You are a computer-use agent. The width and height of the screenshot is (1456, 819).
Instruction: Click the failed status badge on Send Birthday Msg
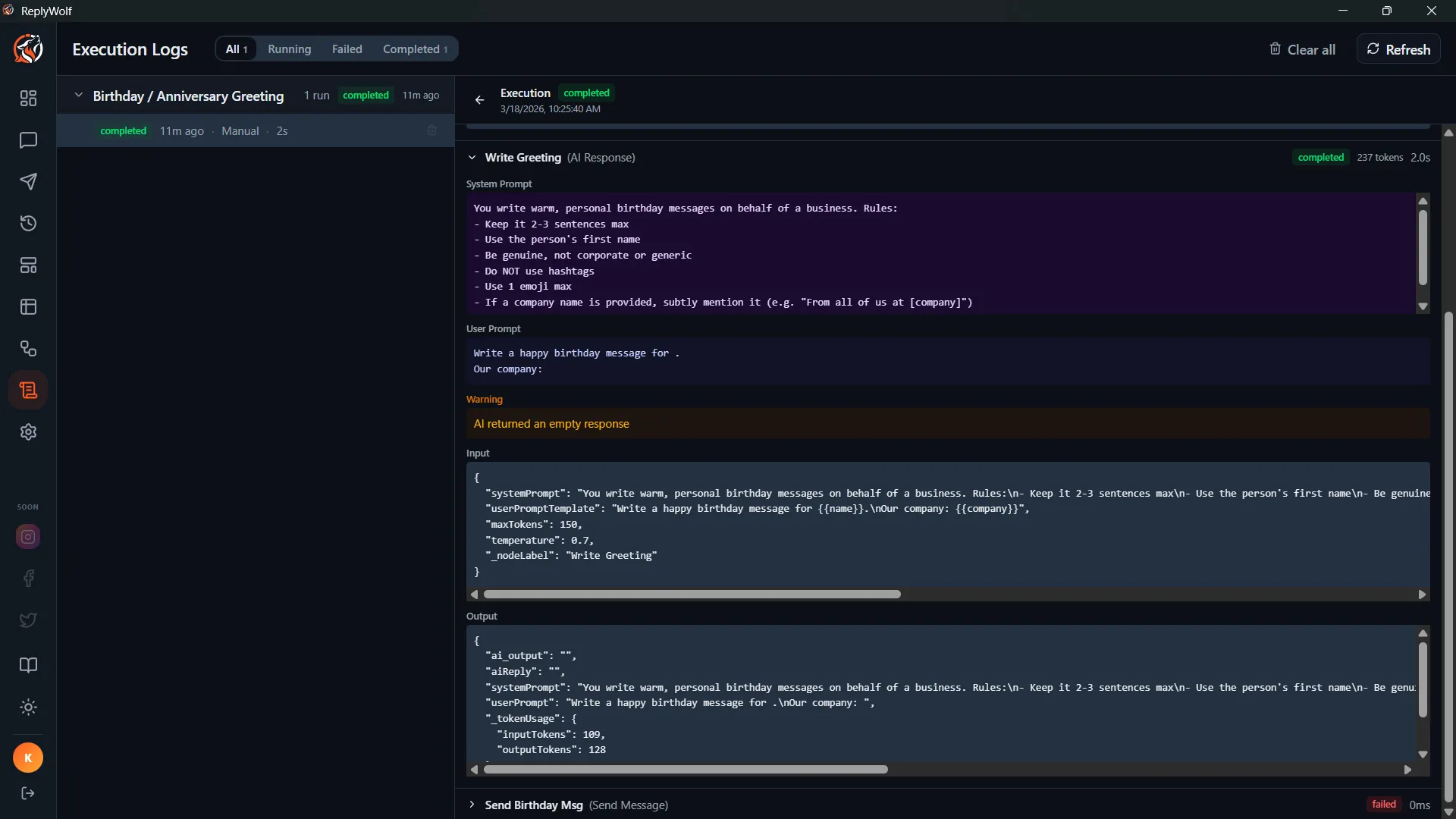pos(1383,805)
